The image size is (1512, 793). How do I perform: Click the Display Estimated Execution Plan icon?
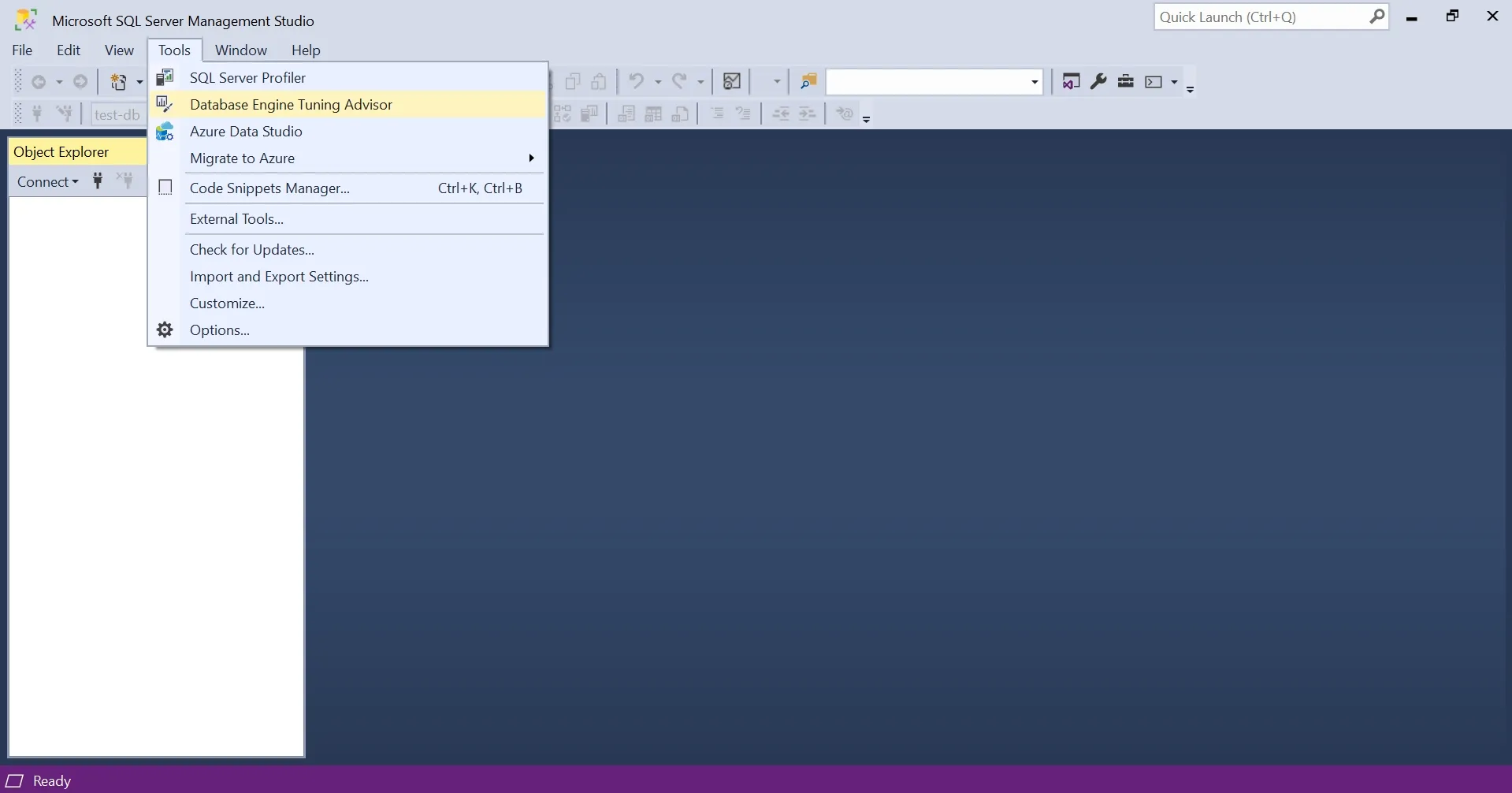coord(563,114)
